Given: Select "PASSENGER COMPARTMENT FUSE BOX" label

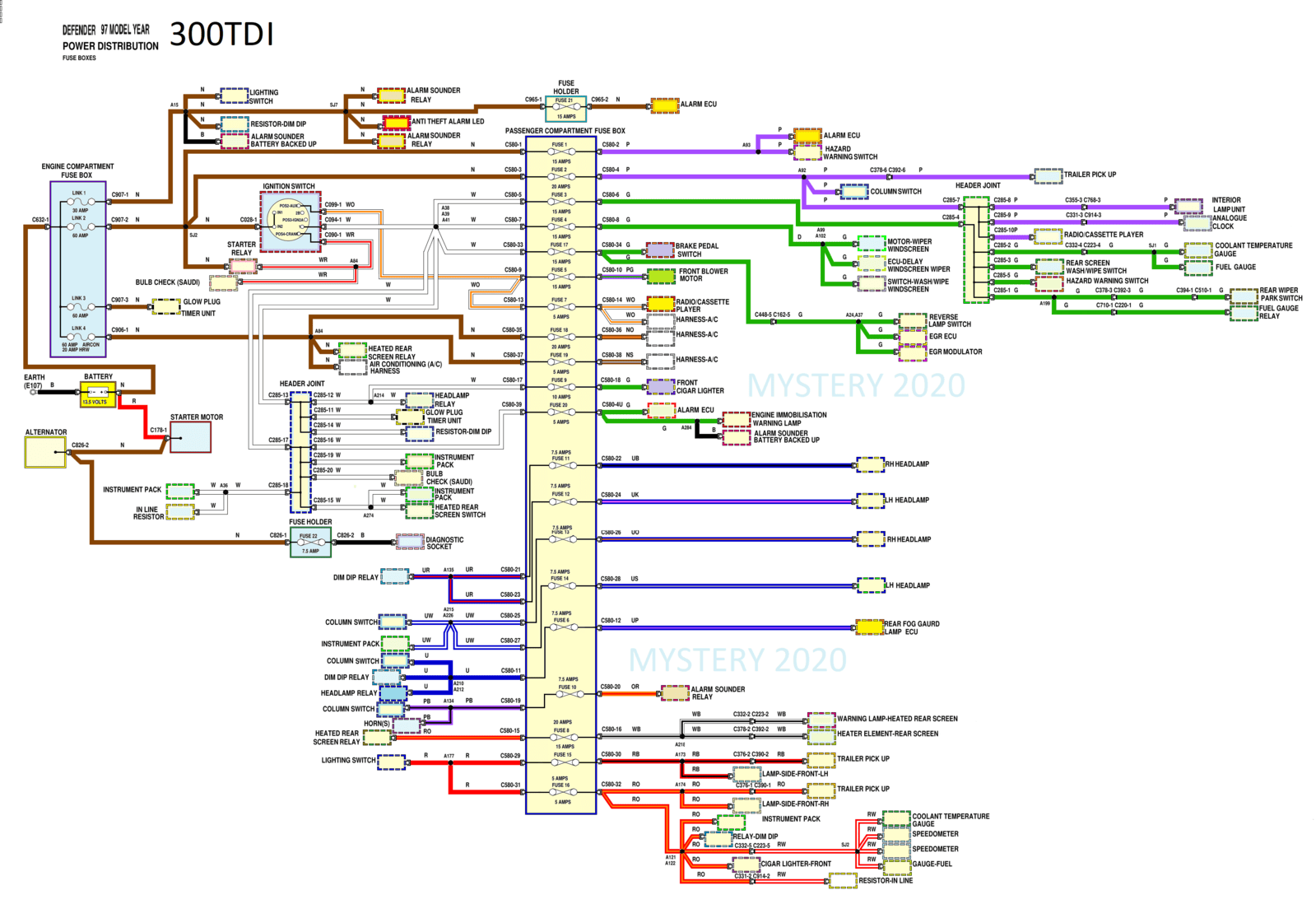Looking at the screenshot, I should coord(565,131).
